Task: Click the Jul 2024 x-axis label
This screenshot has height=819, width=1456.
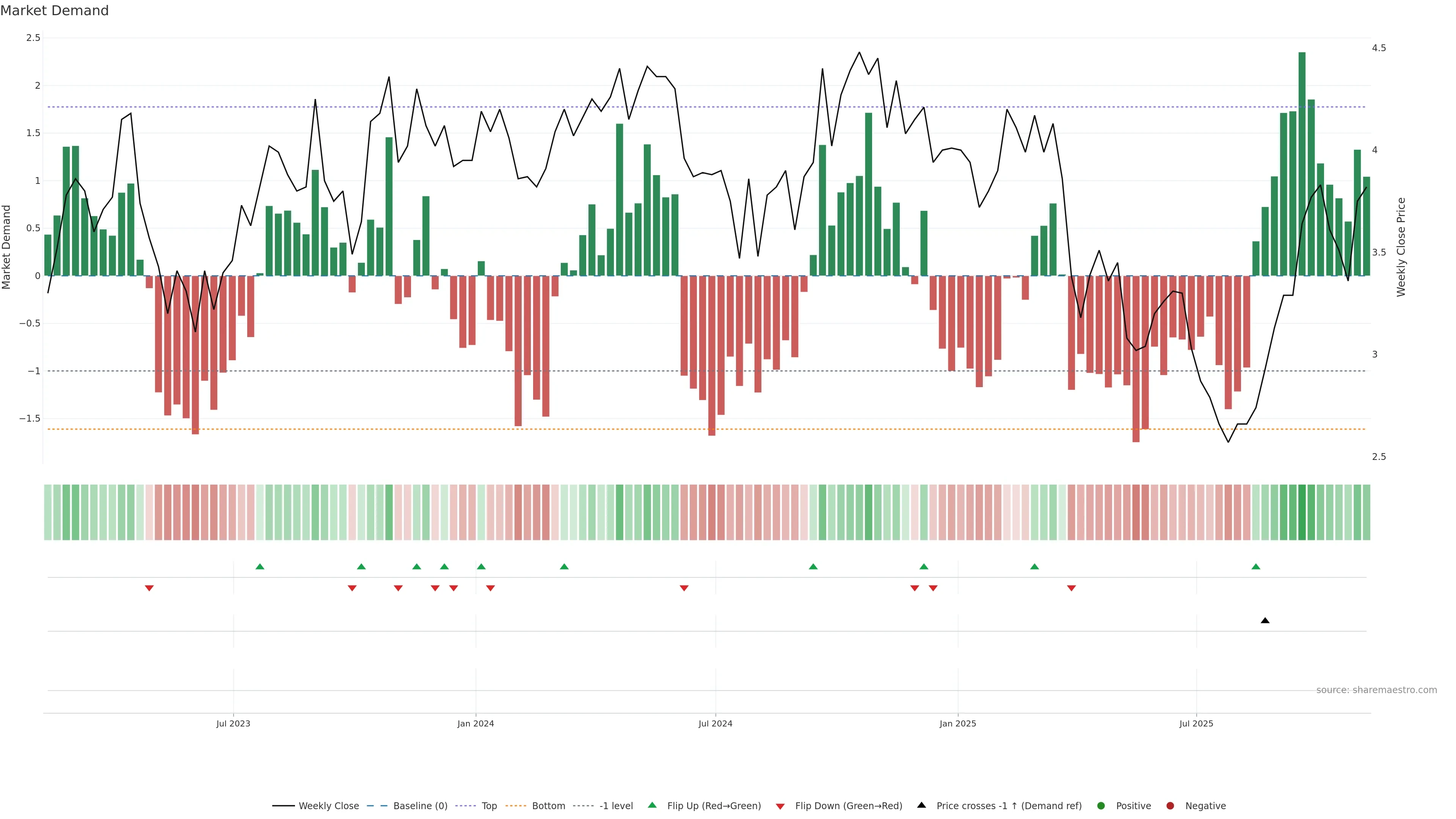Action: [x=715, y=723]
